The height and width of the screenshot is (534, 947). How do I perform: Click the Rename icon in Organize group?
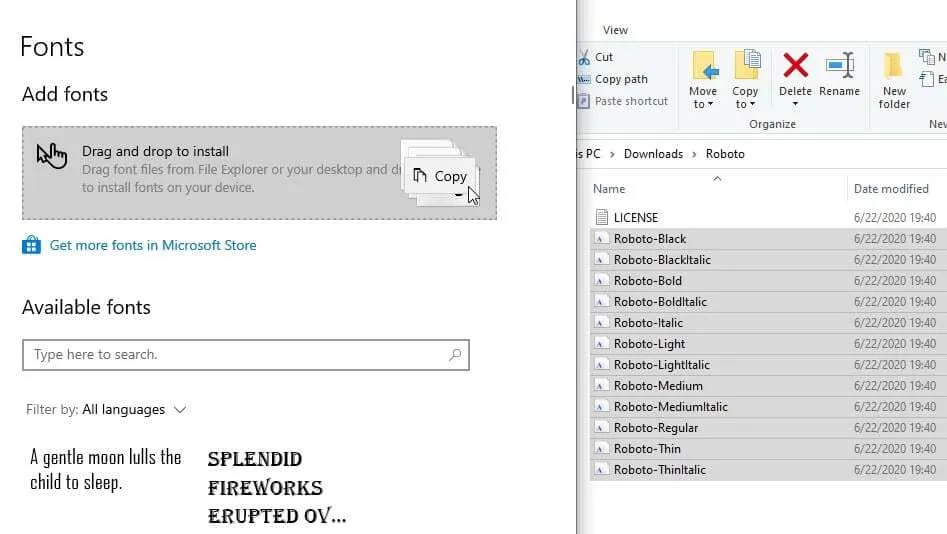coord(840,65)
